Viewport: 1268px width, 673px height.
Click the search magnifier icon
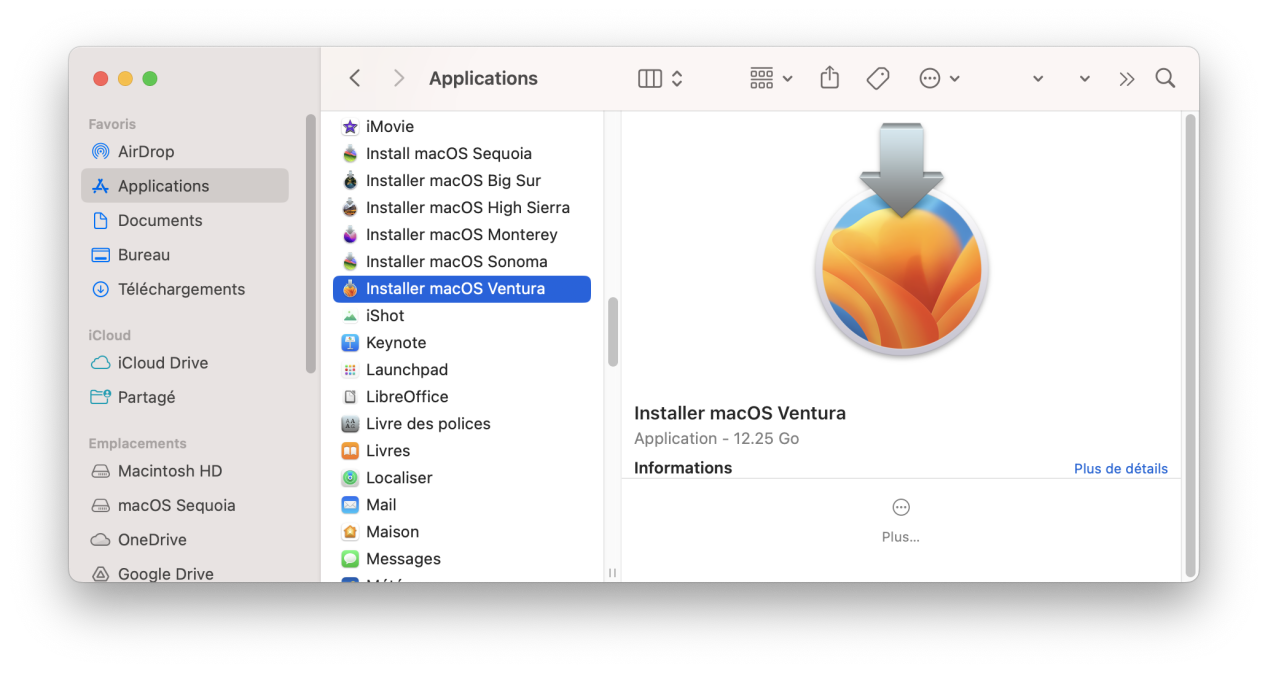pos(1165,78)
